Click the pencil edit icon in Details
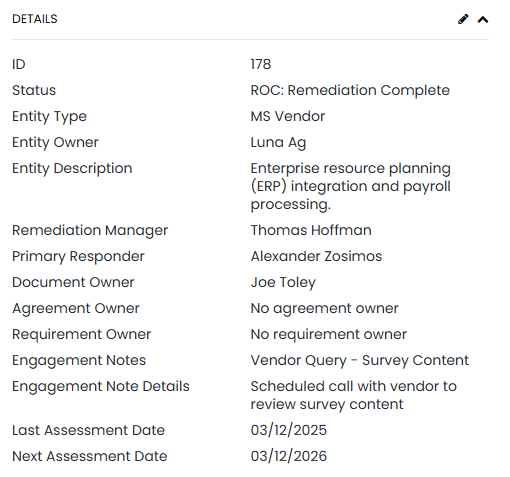 tap(463, 19)
